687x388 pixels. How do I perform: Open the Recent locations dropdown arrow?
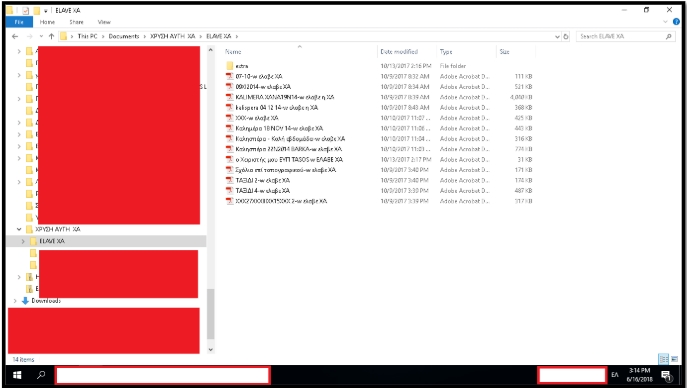tap(41, 36)
